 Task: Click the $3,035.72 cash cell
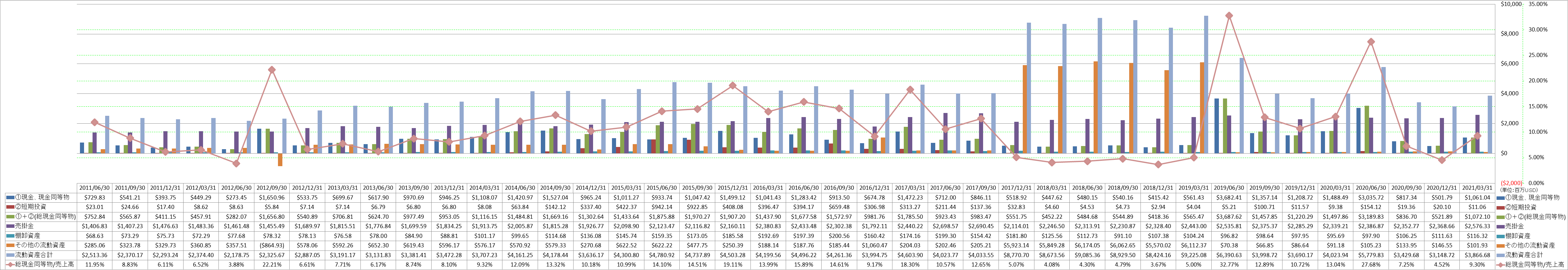tap(1371, 198)
